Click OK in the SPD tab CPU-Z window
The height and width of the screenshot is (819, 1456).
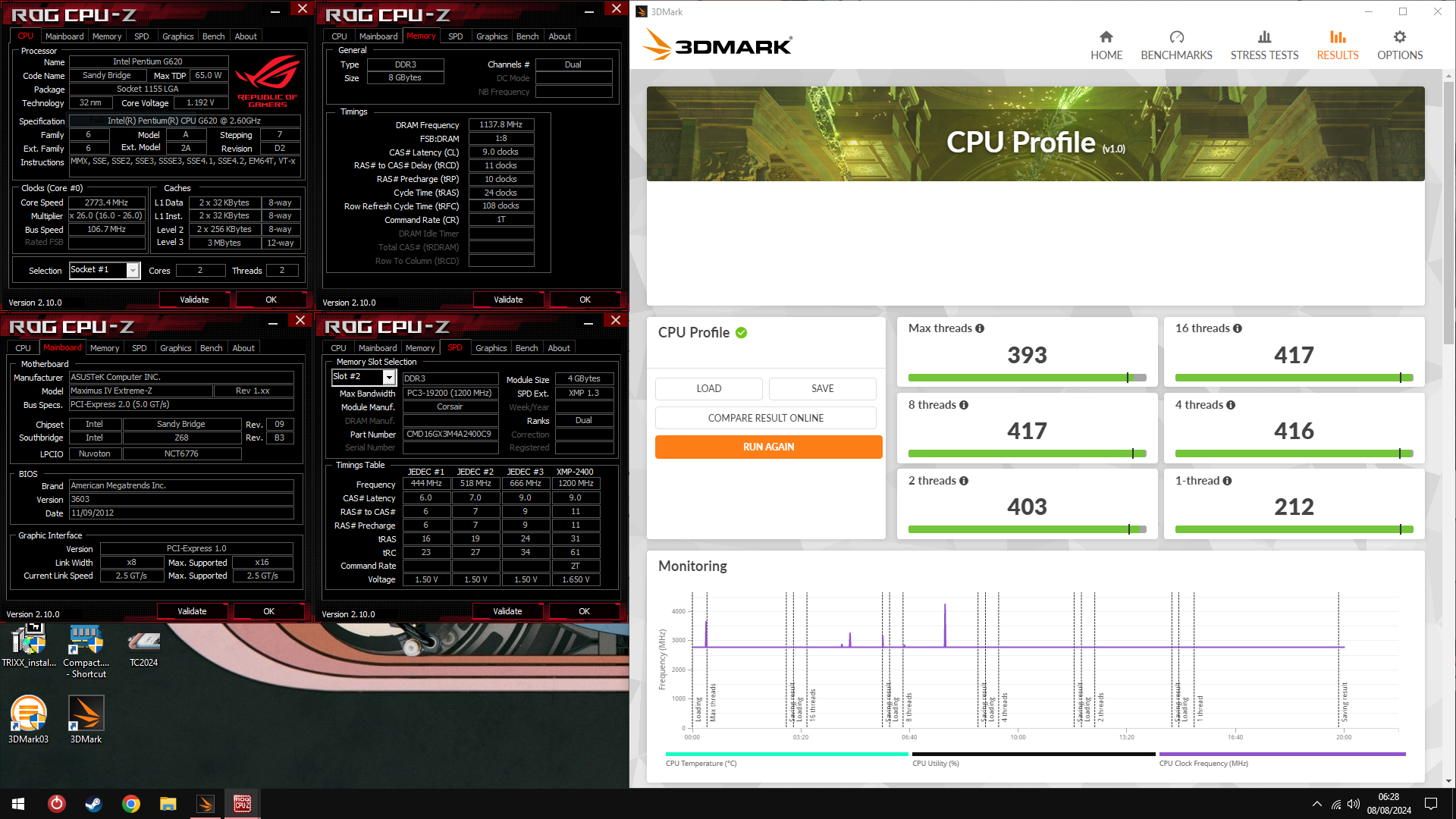click(584, 611)
